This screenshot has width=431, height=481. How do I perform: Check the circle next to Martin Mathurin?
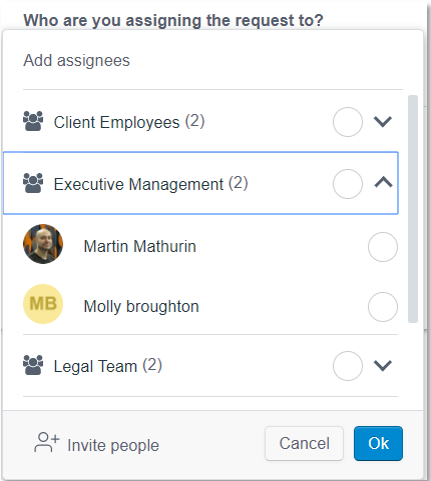(x=383, y=247)
